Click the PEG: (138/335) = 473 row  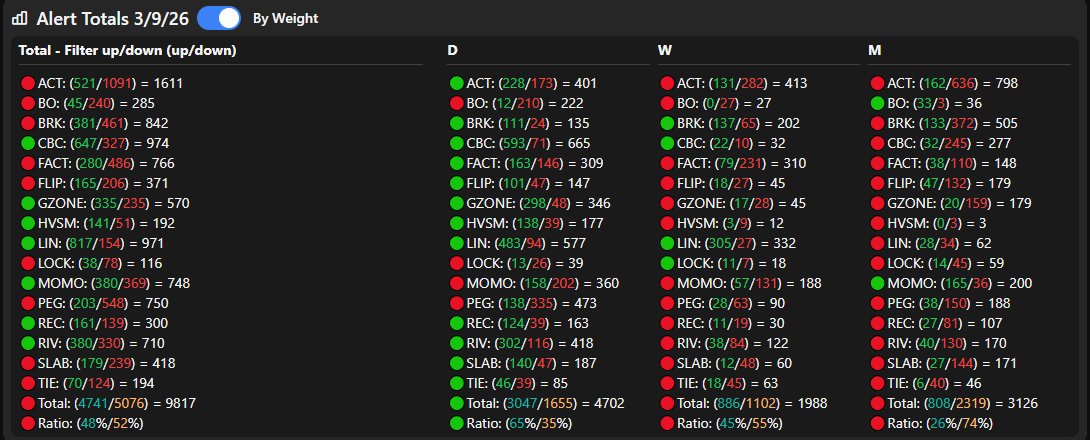coord(523,304)
